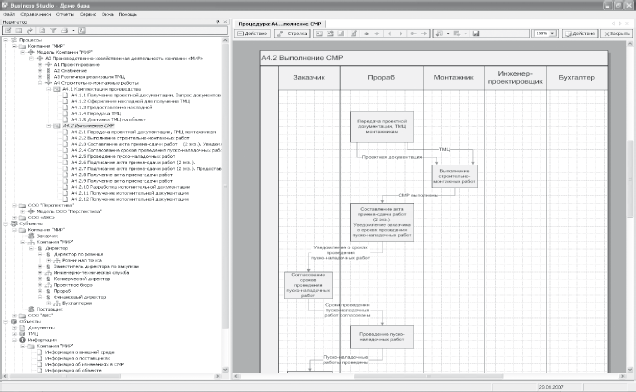The width and height of the screenshot is (636, 392).
Task: Collapse the A4.1 Комплектация производства node
Action: (49, 89)
